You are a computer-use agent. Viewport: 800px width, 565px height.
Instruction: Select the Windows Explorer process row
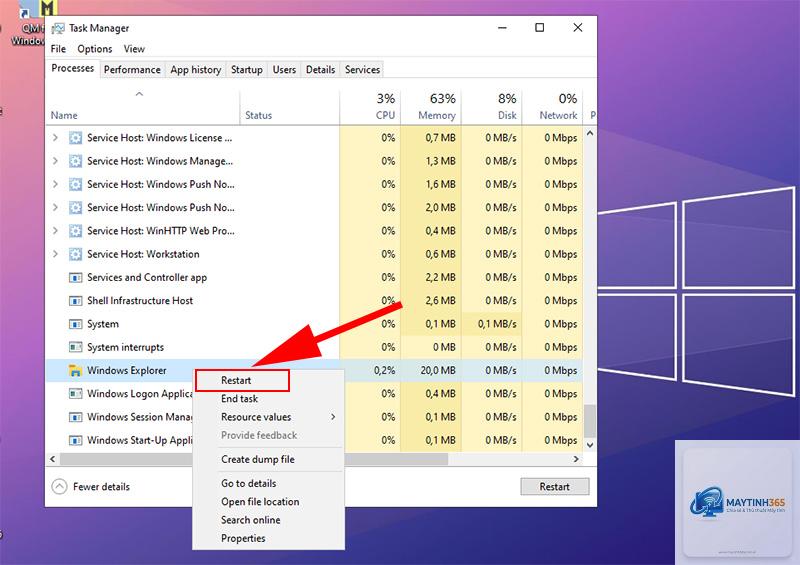tap(314, 371)
